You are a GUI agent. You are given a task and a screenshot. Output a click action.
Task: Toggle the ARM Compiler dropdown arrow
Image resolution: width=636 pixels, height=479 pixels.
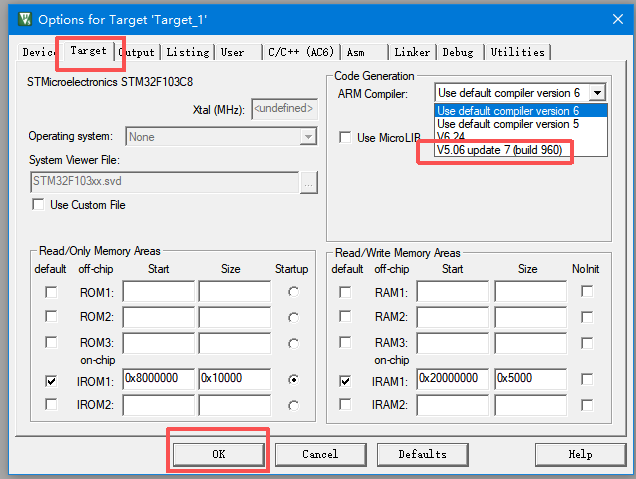pyautogui.click(x=597, y=93)
